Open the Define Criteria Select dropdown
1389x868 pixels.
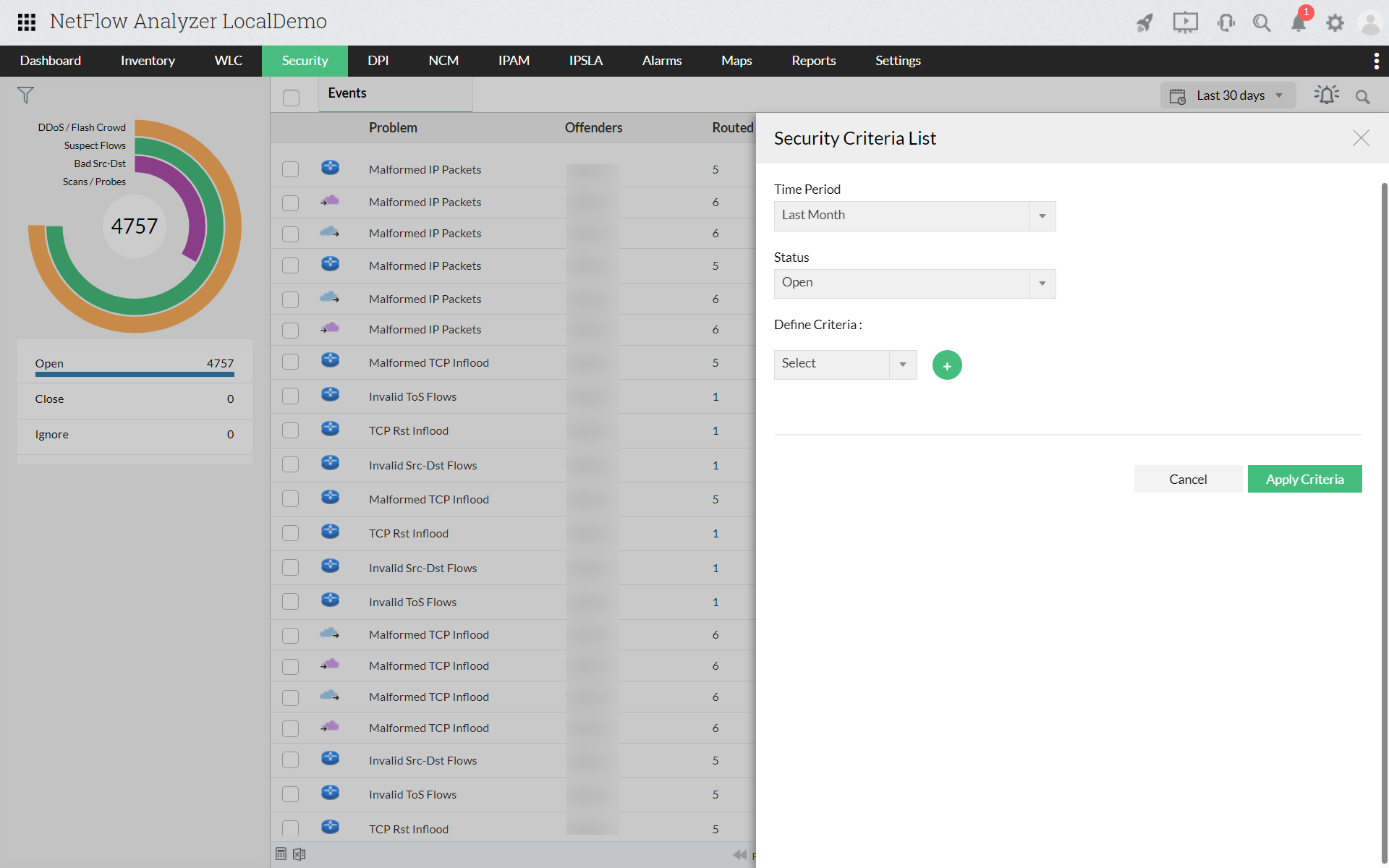(845, 365)
